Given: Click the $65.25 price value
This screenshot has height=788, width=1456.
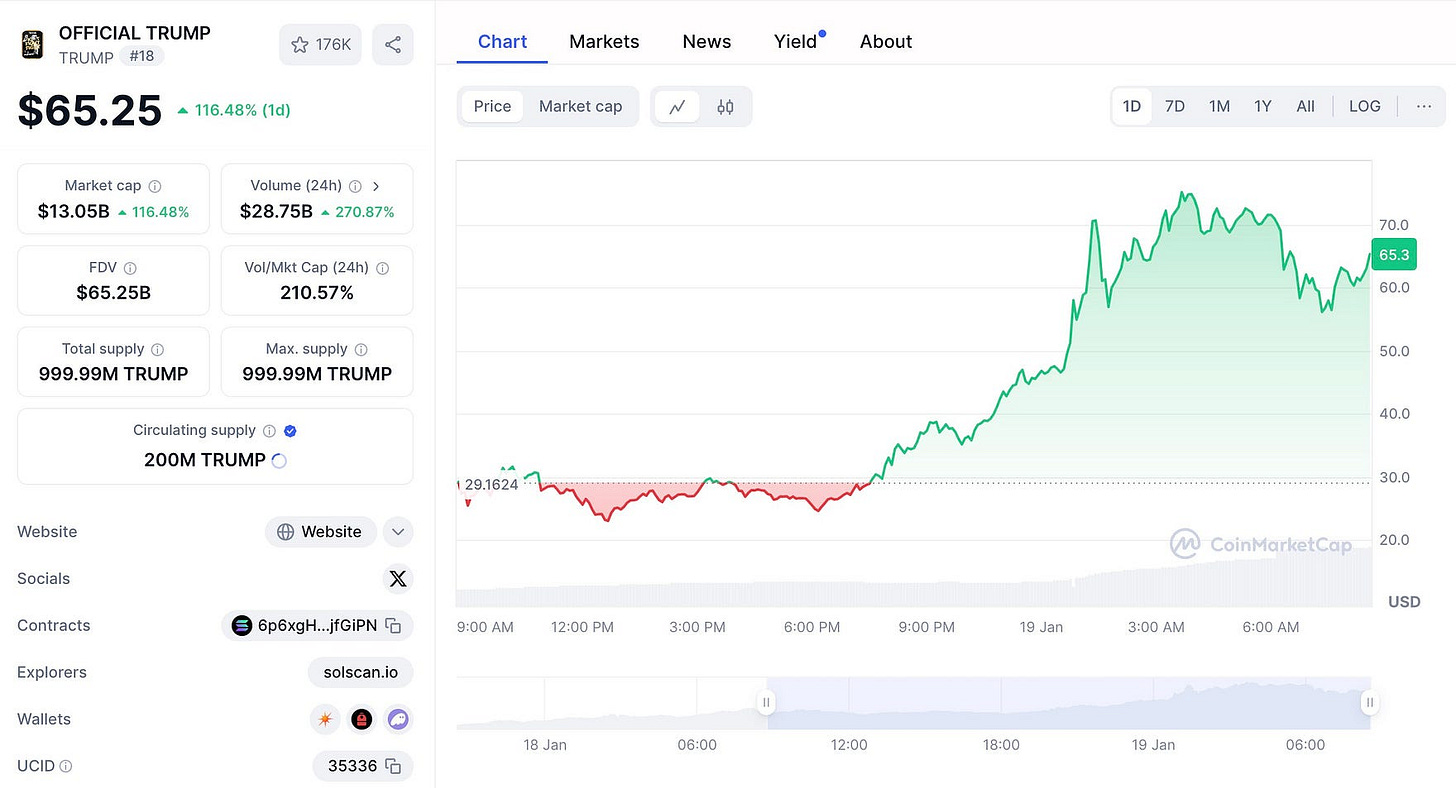Looking at the screenshot, I should (90, 110).
